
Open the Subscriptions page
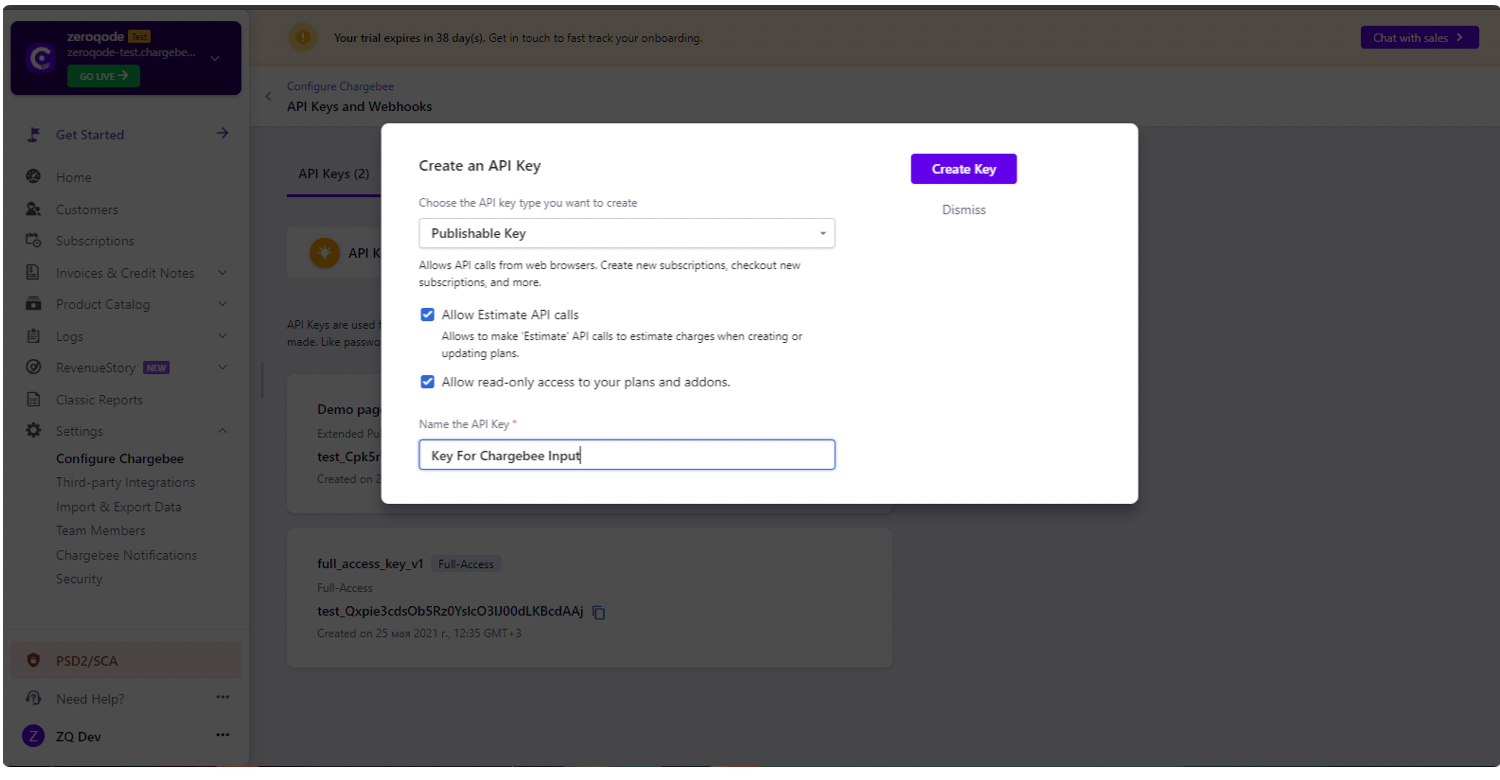coord(95,241)
